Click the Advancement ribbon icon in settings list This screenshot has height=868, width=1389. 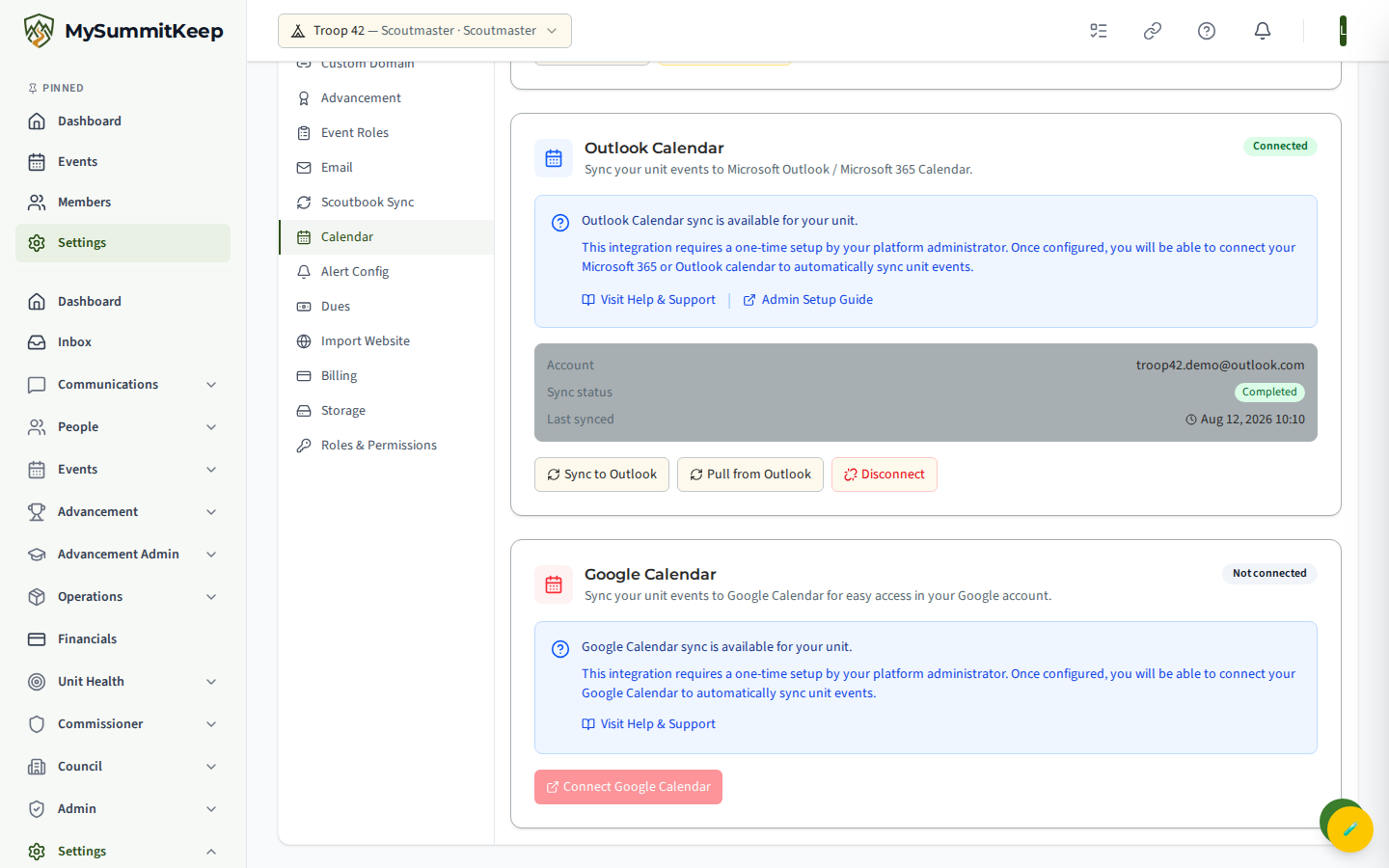pos(304,98)
